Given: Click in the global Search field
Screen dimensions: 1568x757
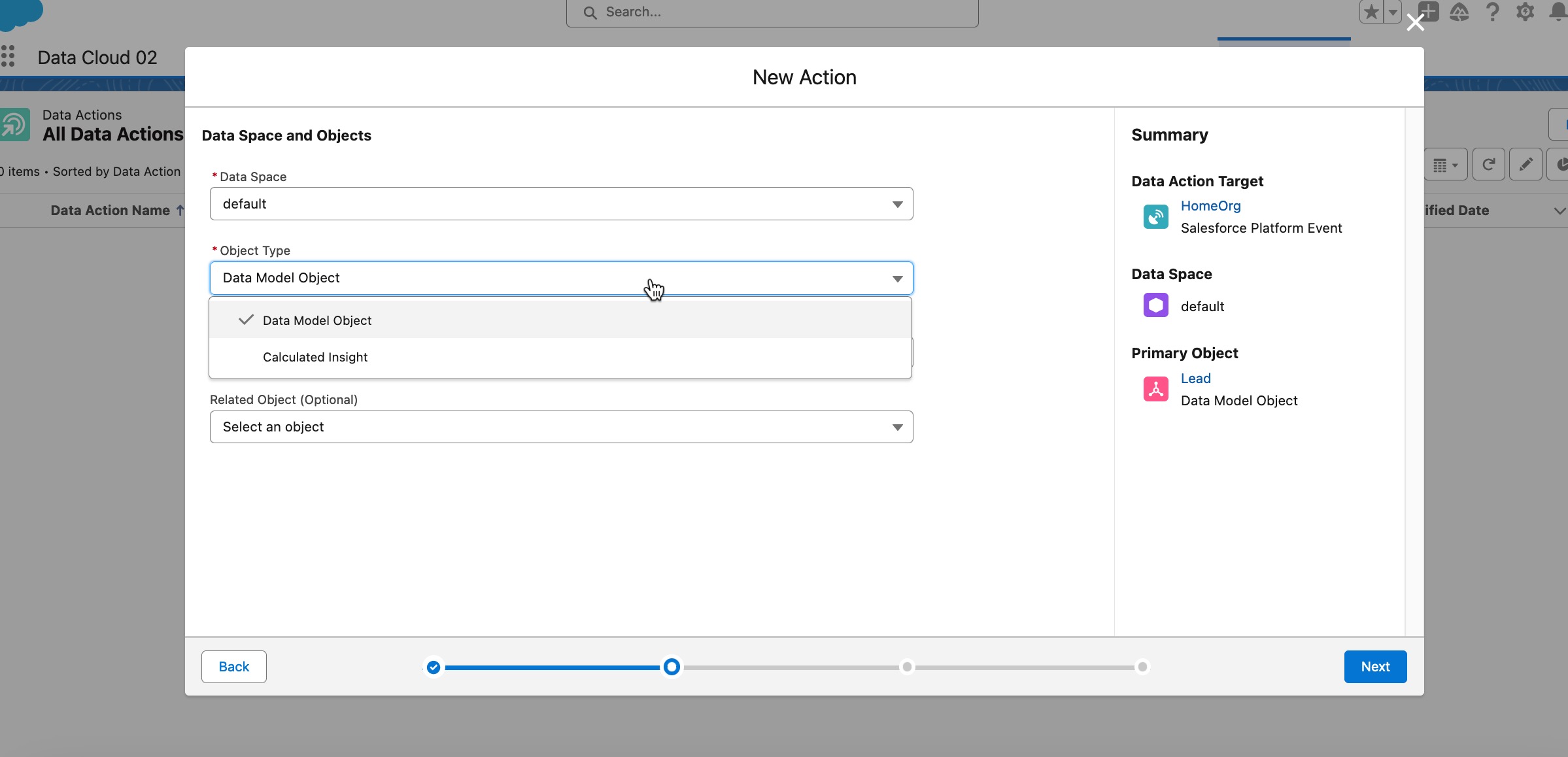Looking at the screenshot, I should coord(772,12).
